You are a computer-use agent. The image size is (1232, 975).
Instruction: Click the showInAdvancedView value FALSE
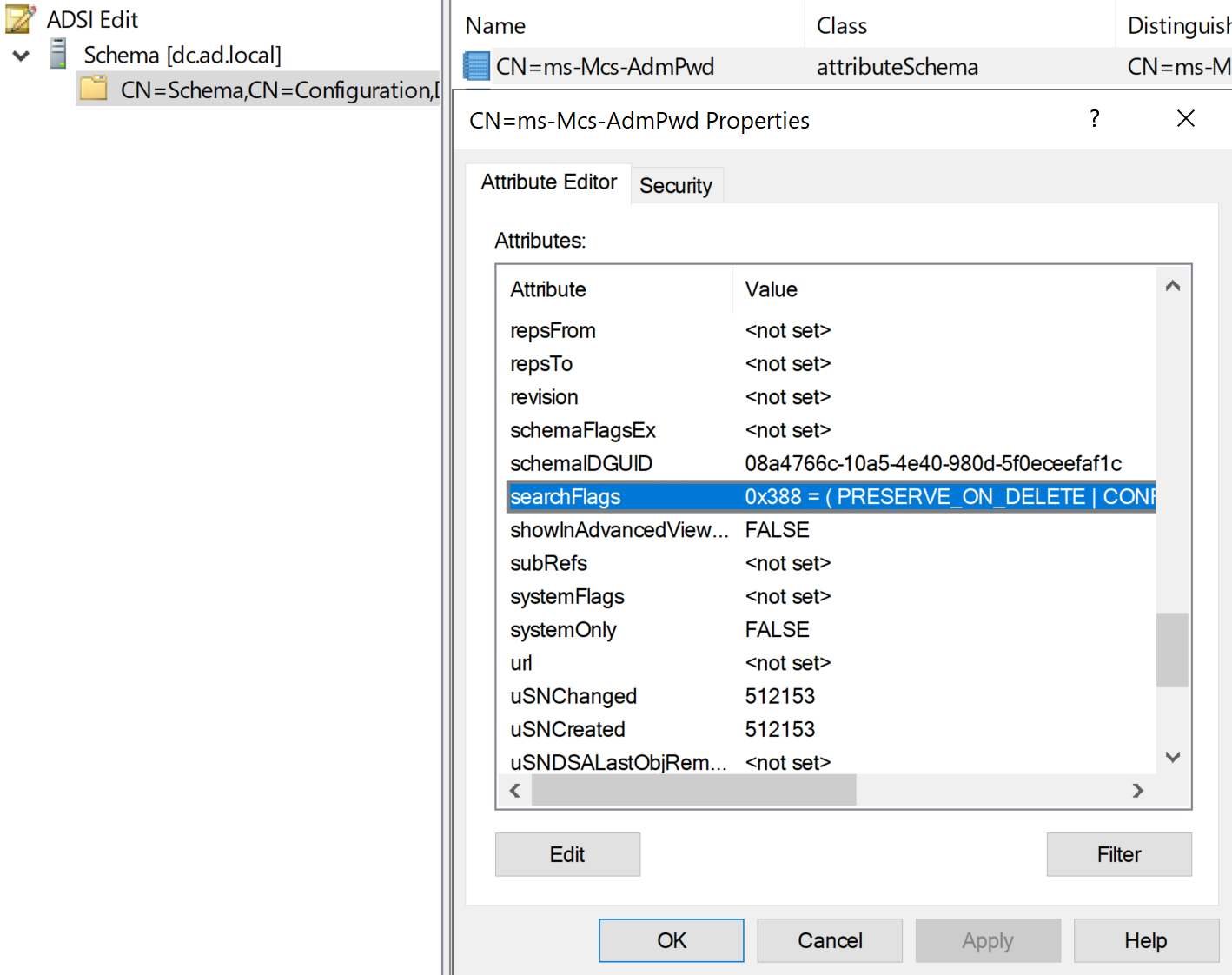pos(777,530)
